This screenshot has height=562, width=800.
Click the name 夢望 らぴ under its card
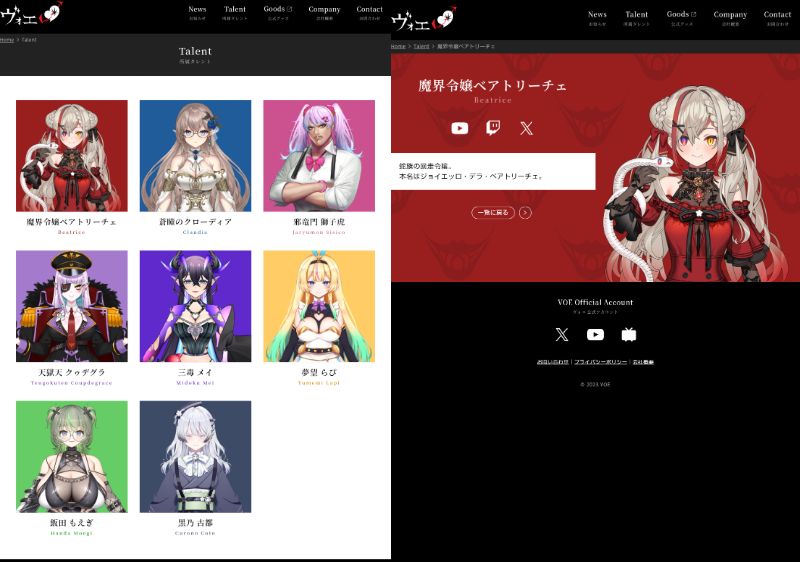point(319,372)
